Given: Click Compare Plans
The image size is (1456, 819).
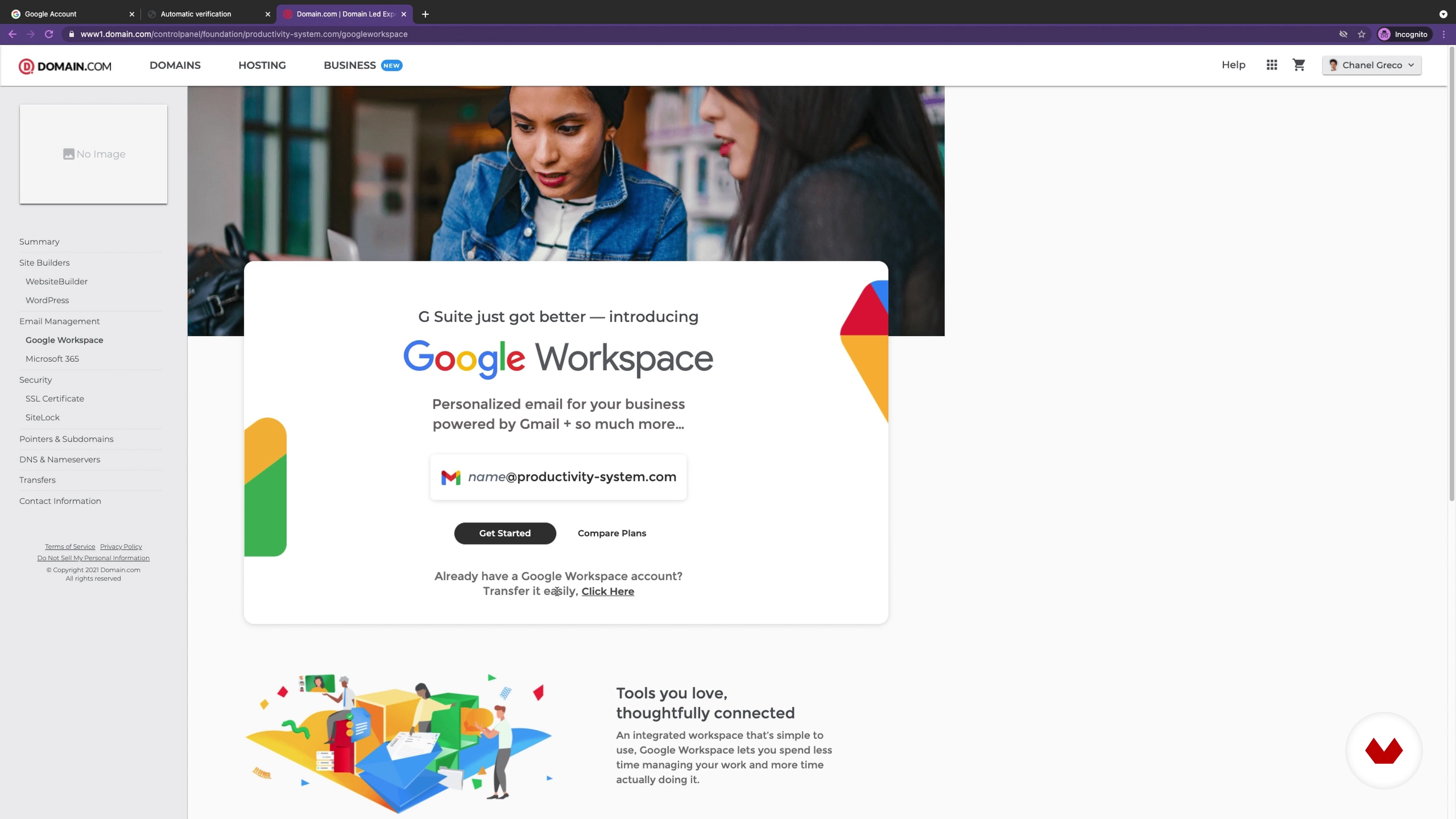Looking at the screenshot, I should pos(612,533).
